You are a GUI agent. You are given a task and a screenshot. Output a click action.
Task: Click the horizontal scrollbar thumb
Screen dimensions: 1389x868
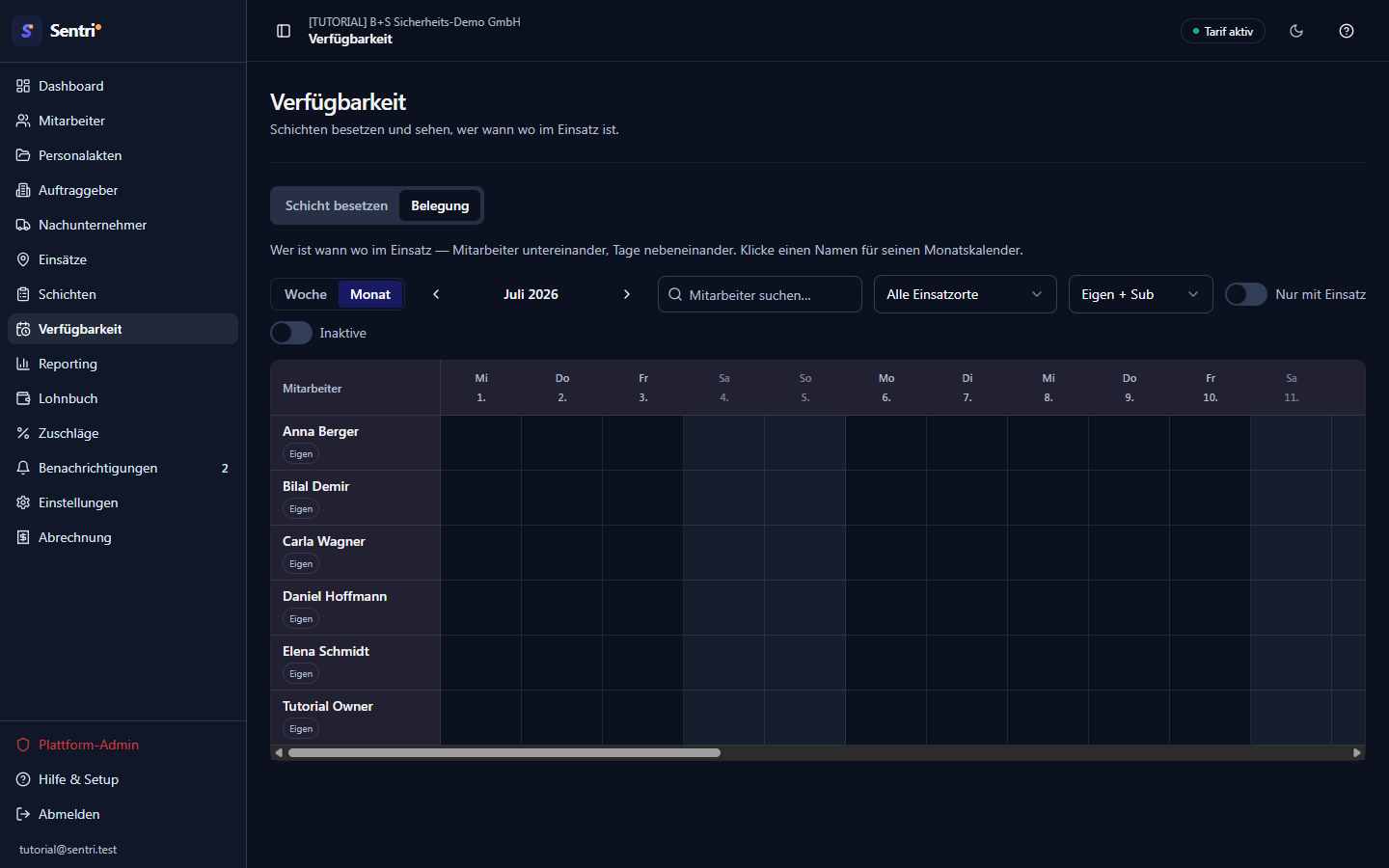point(504,752)
